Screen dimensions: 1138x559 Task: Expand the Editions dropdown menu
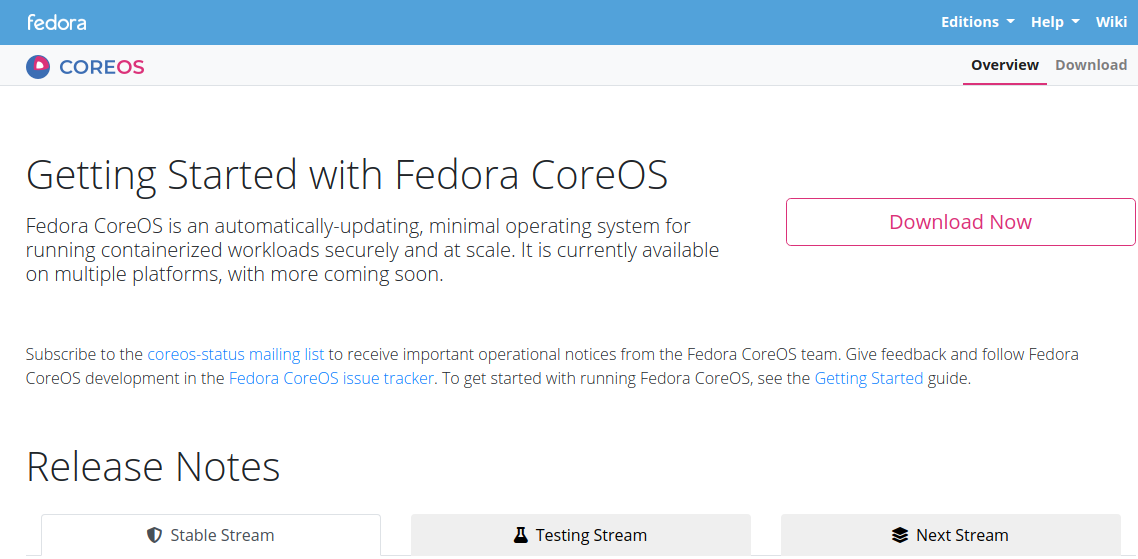pos(977,22)
